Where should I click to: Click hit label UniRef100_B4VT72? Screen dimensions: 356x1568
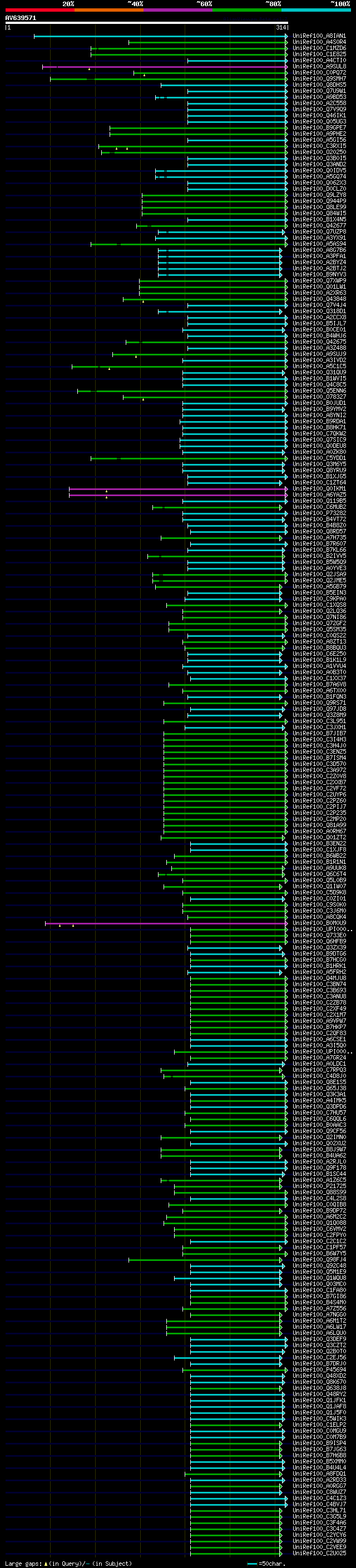point(319,519)
